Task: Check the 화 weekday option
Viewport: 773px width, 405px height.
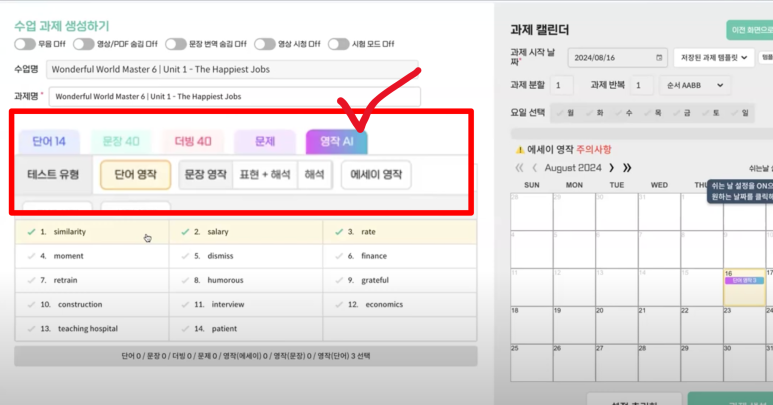Action: (595, 113)
